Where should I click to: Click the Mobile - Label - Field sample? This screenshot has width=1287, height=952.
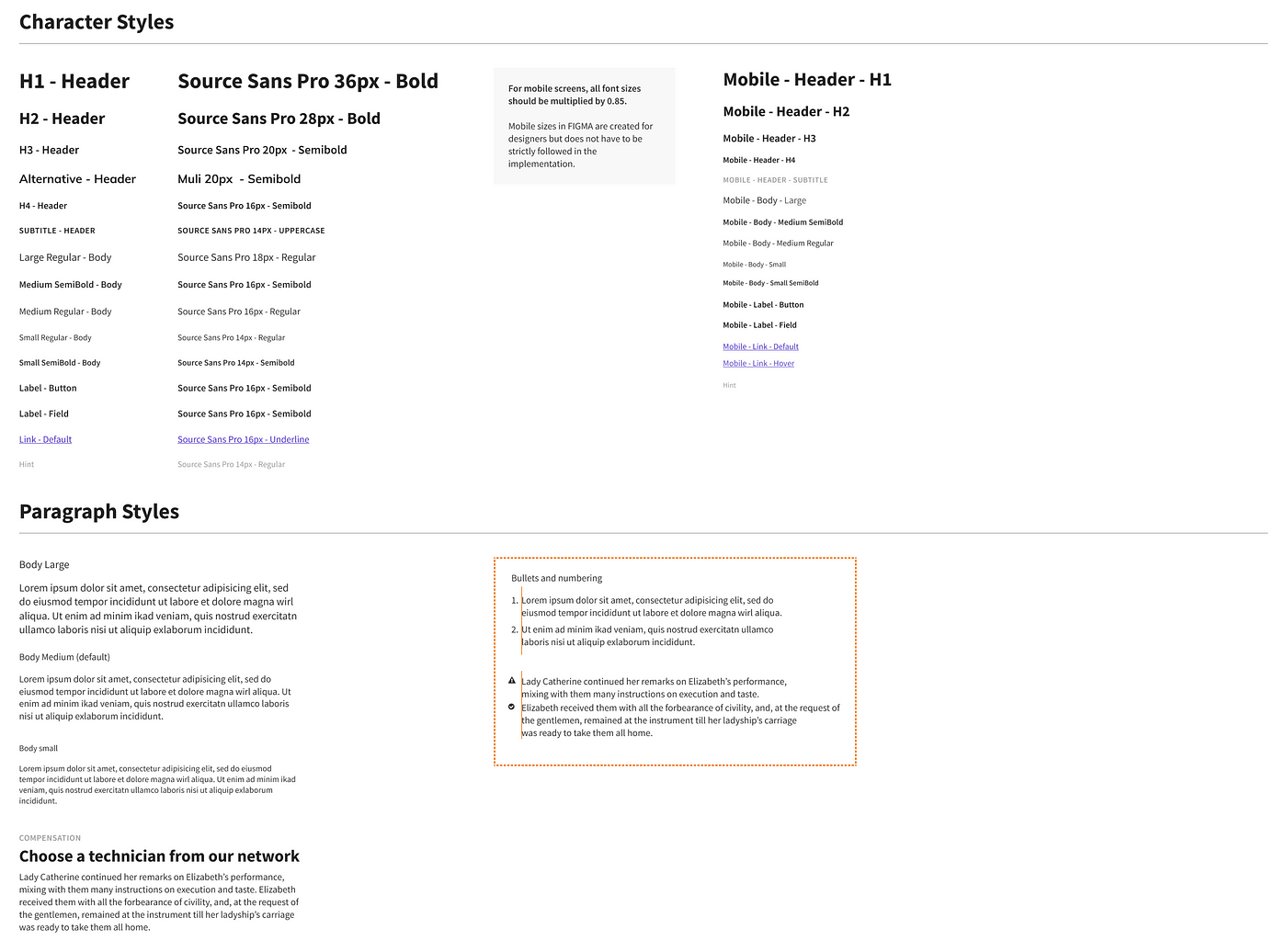click(x=759, y=325)
